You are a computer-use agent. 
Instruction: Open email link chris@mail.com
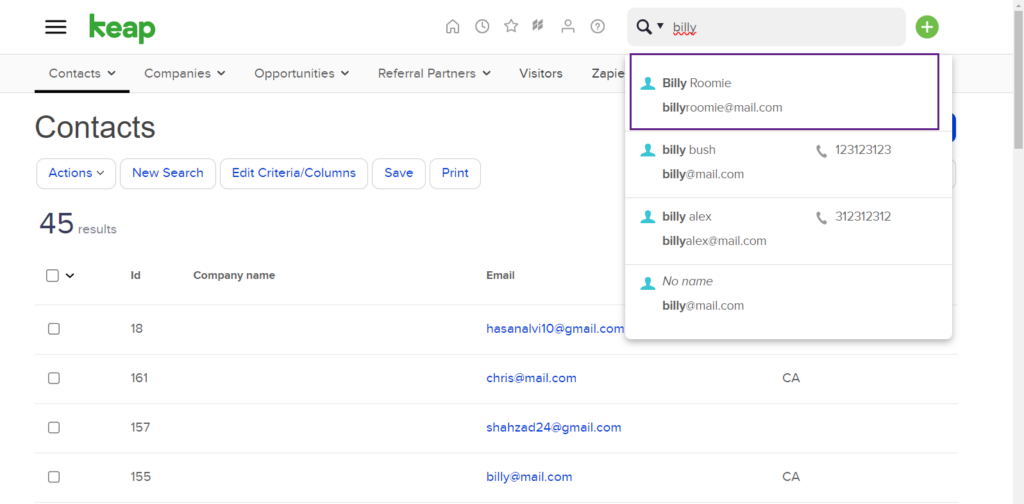point(531,378)
